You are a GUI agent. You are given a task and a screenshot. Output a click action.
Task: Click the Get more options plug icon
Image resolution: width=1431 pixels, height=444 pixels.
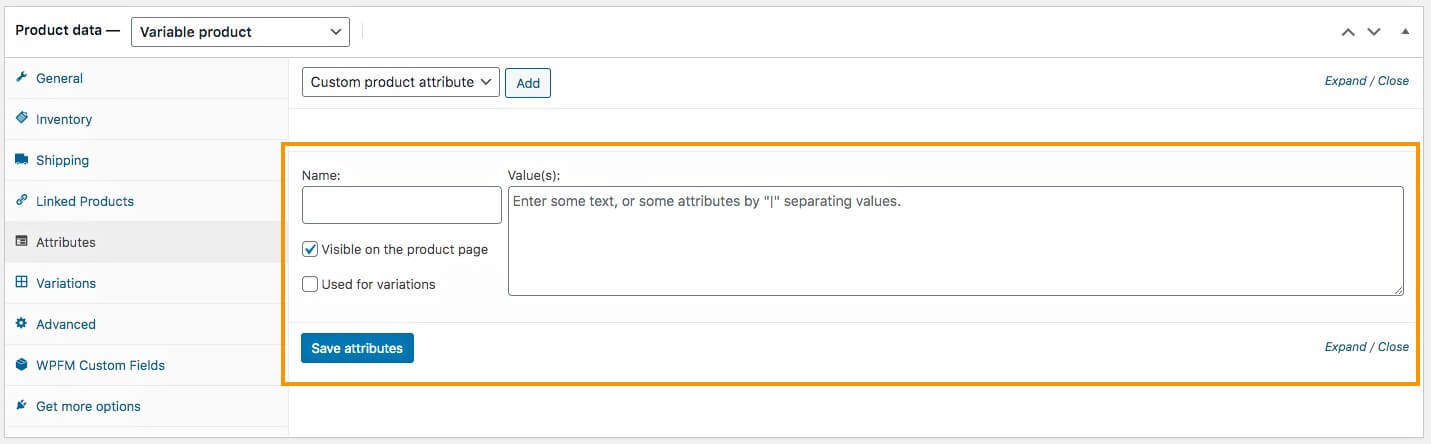(22, 406)
